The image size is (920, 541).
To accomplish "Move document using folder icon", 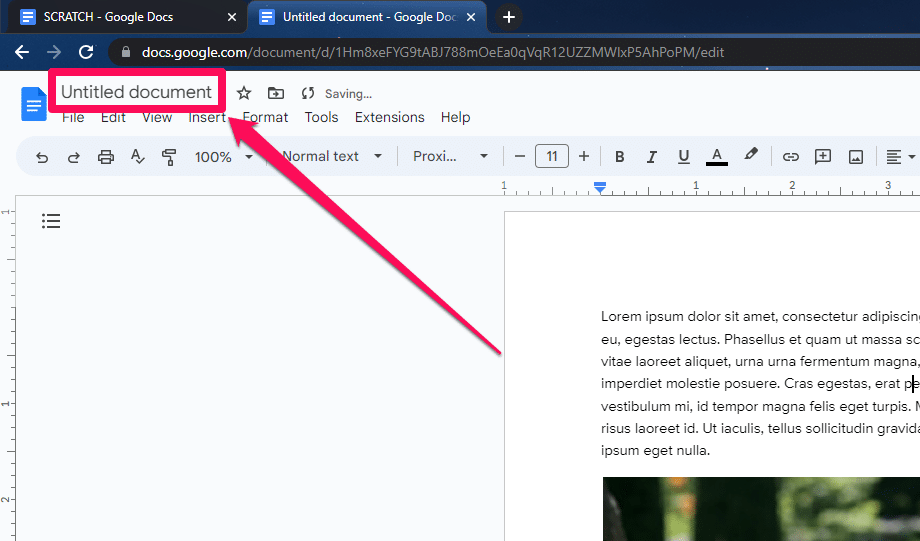I will (276, 93).
